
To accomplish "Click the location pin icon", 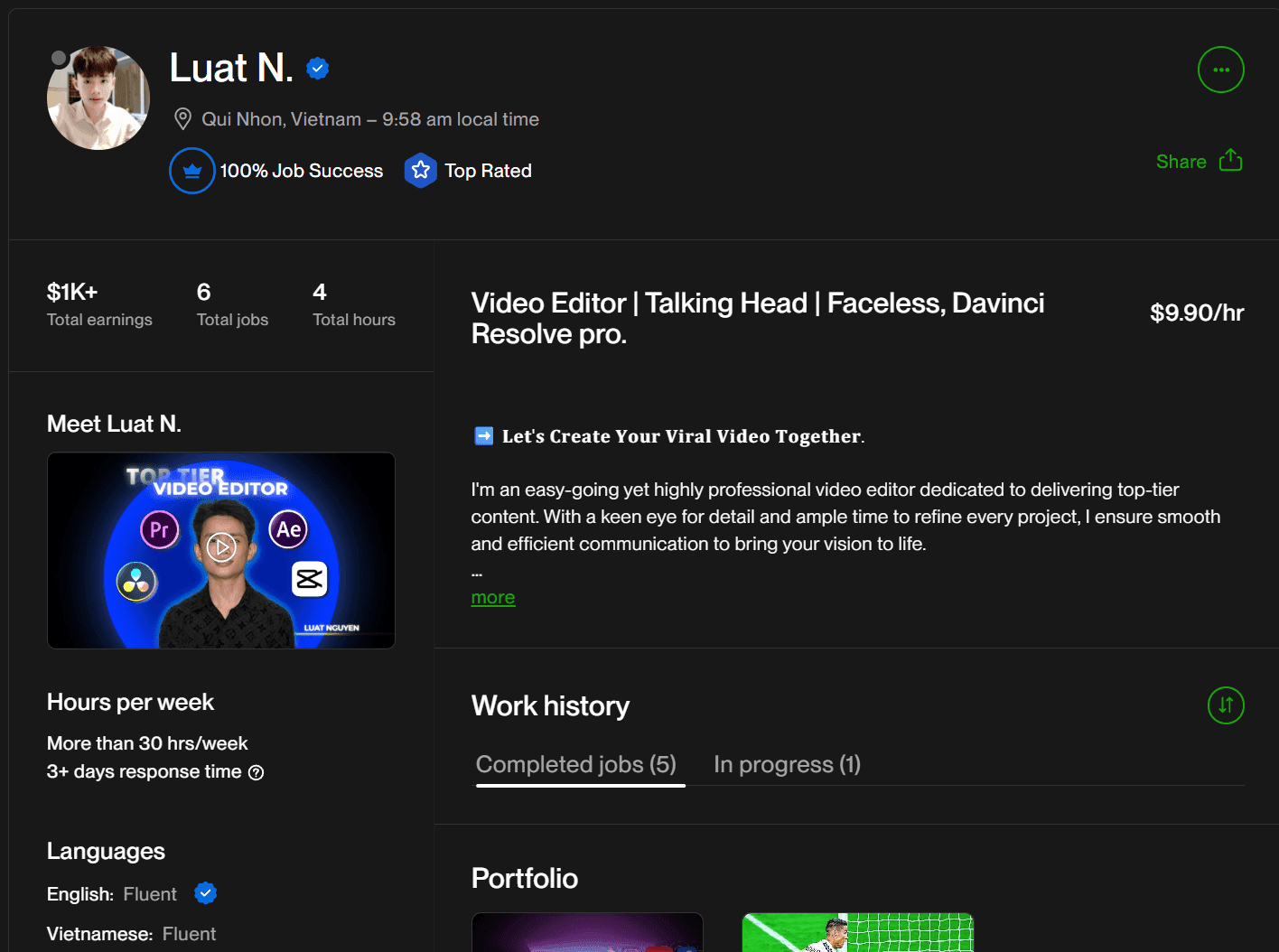I will coord(182,119).
